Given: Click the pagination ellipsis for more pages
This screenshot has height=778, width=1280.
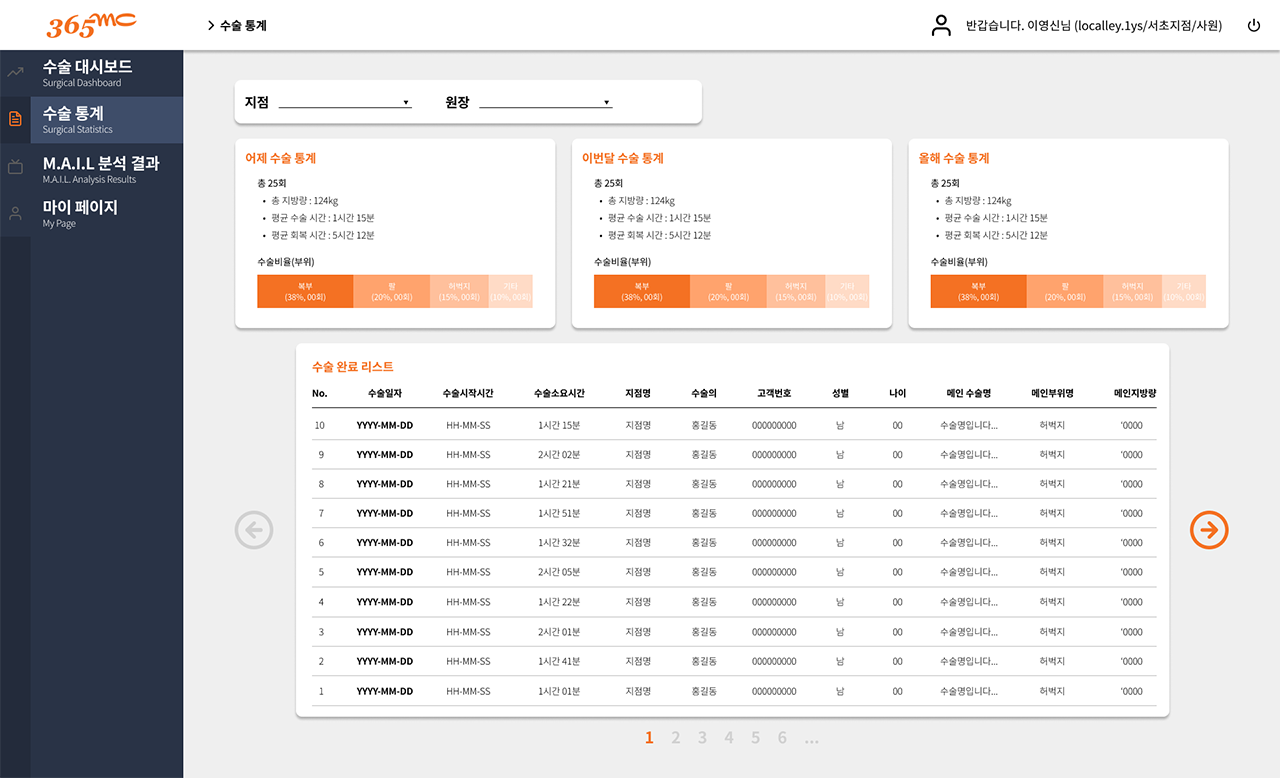Looking at the screenshot, I should 811,738.
